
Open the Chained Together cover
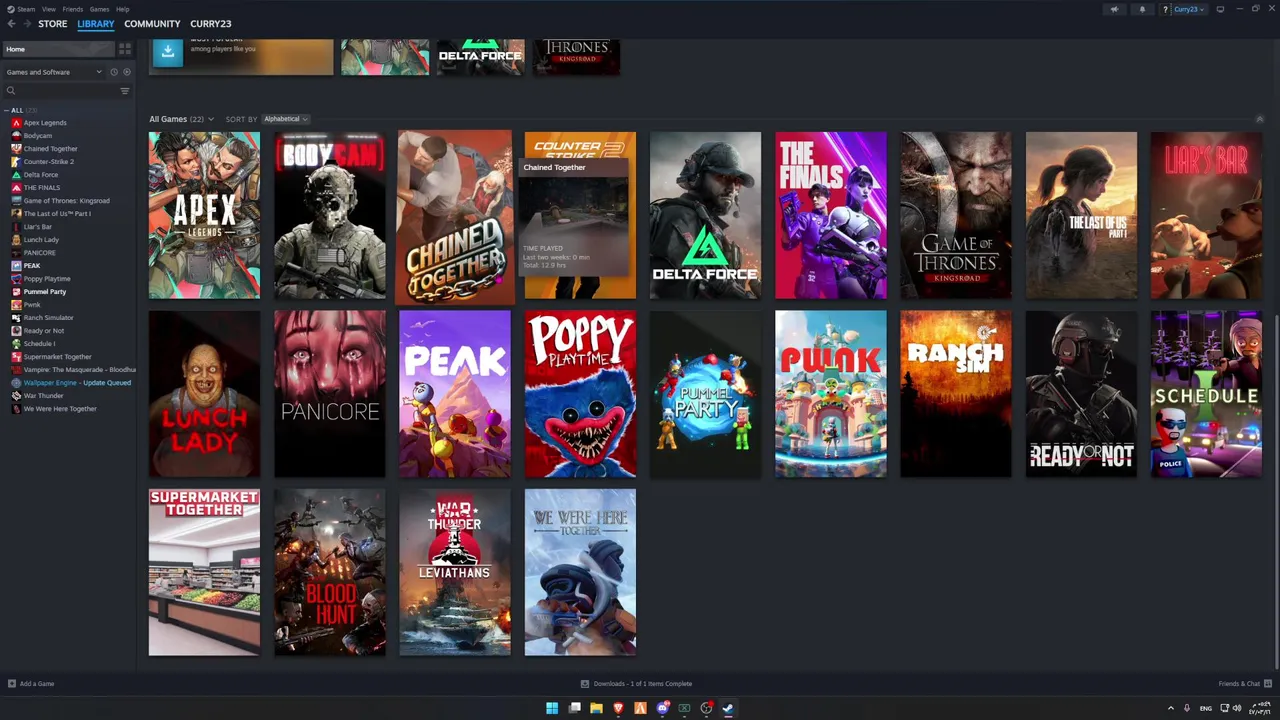455,216
